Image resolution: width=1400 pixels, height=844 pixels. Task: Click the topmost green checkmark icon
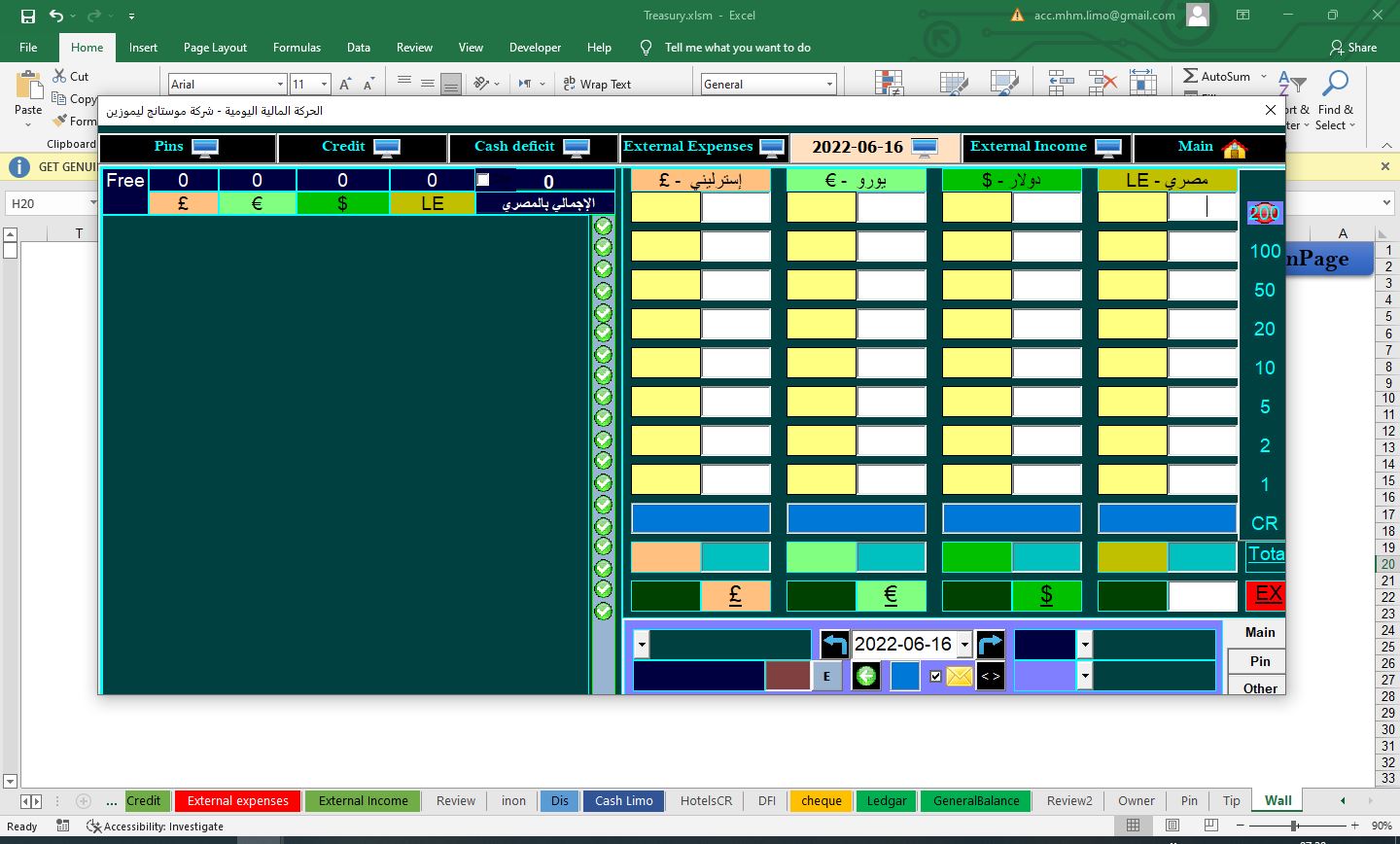pos(603,227)
